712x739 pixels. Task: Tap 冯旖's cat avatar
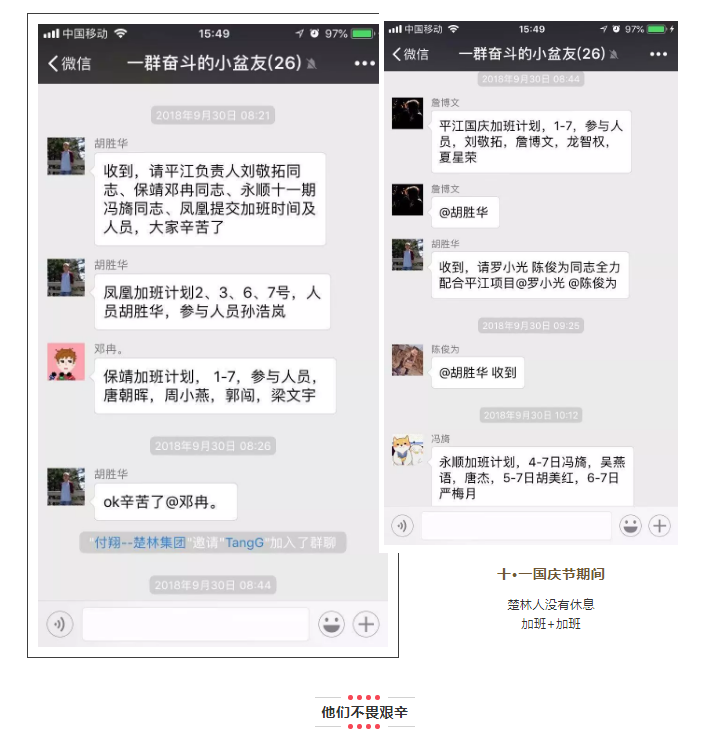408,450
